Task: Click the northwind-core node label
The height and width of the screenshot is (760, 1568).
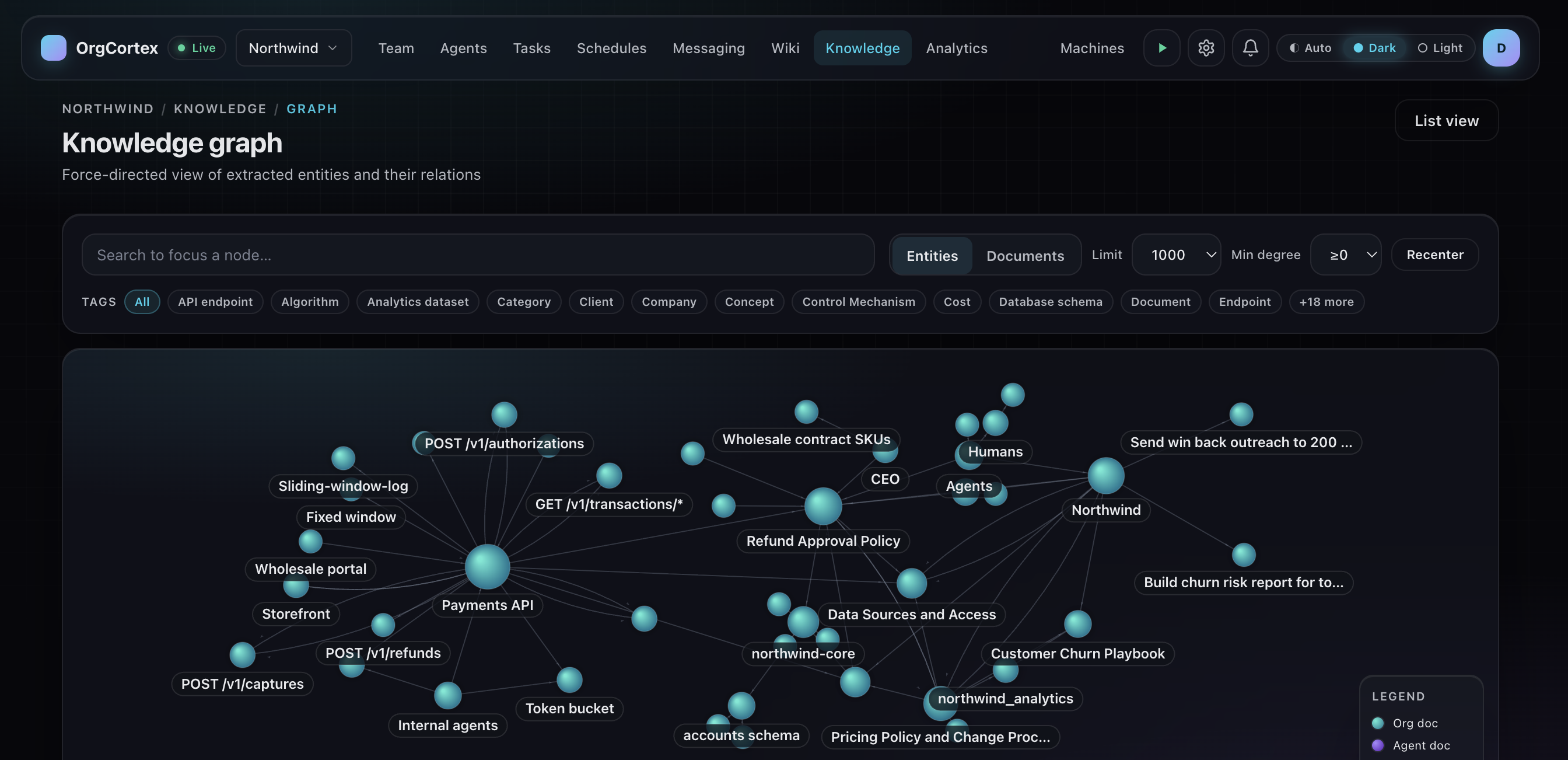Action: (803, 653)
